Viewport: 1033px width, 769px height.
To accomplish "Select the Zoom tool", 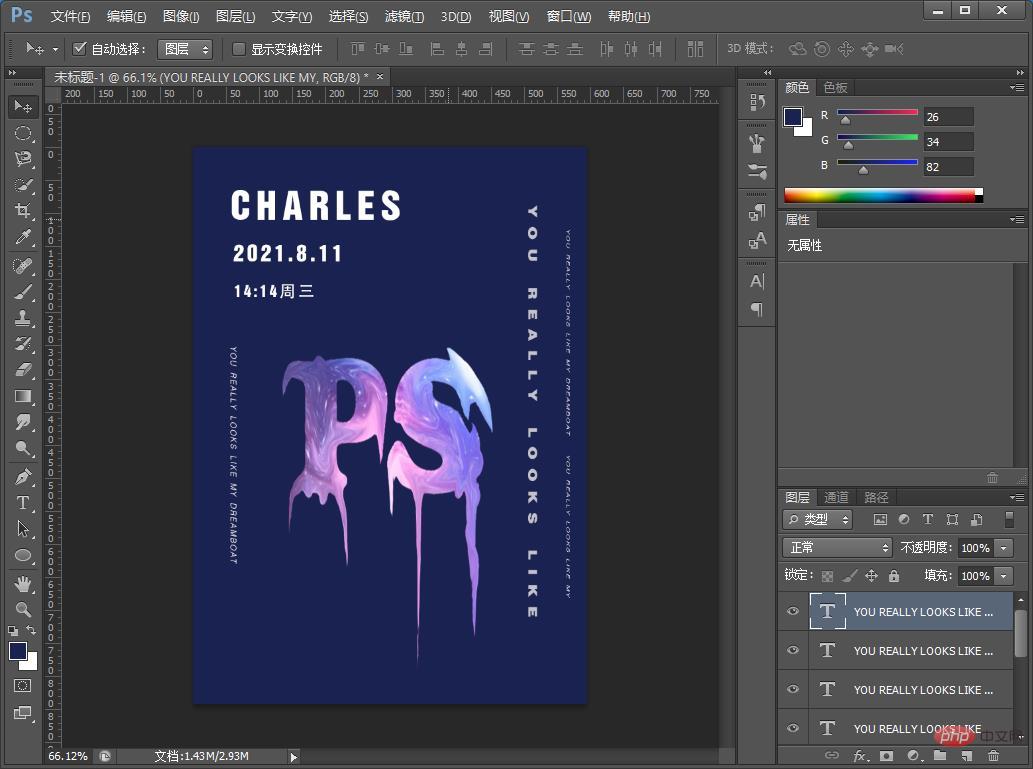I will (23, 610).
